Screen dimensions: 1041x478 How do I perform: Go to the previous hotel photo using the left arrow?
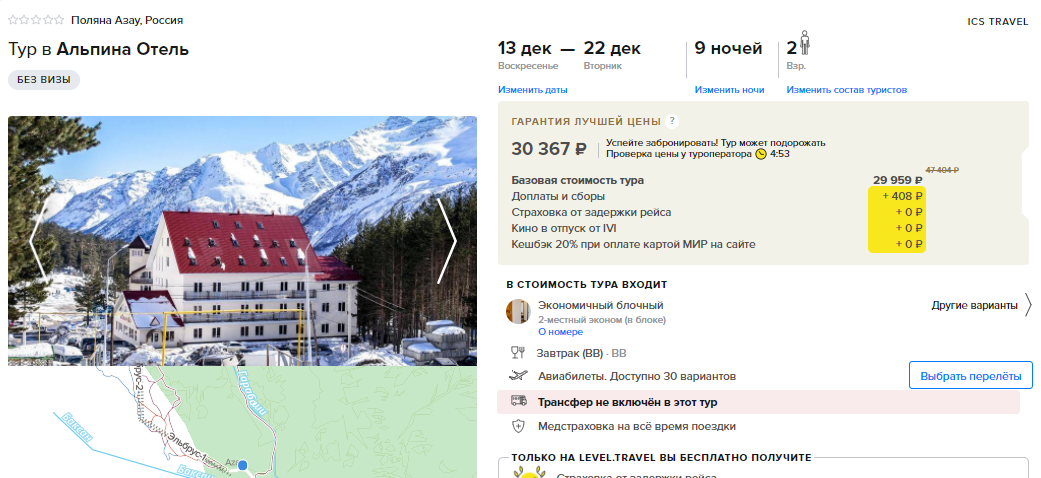pyautogui.click(x=38, y=241)
